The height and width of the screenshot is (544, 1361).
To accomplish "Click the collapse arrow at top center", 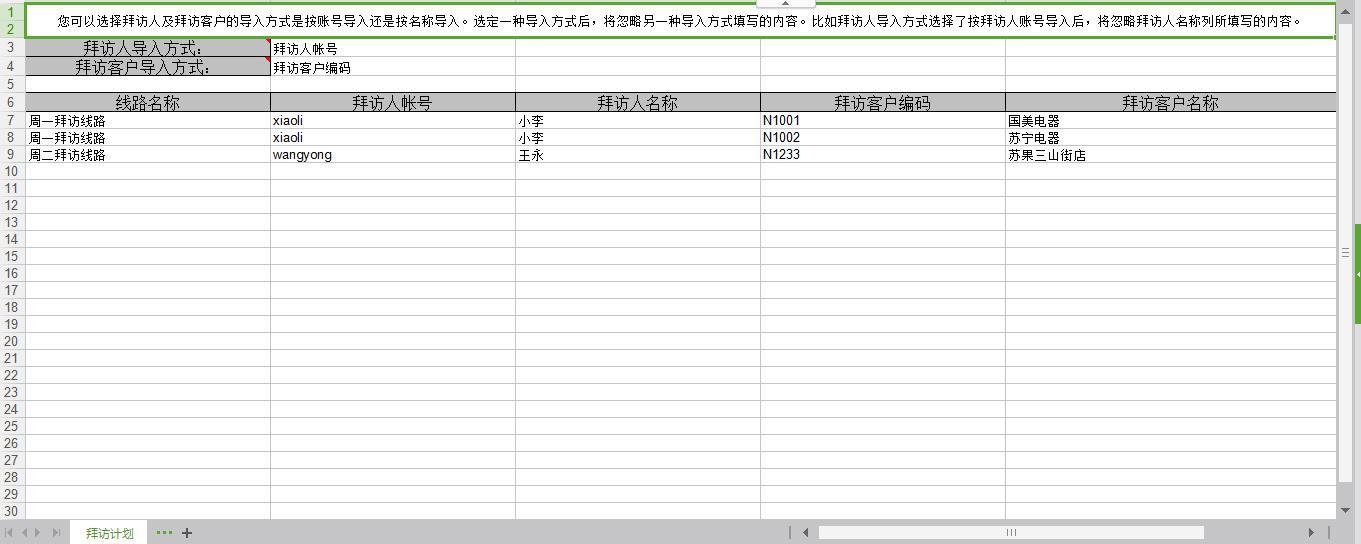I will [x=785, y=3].
